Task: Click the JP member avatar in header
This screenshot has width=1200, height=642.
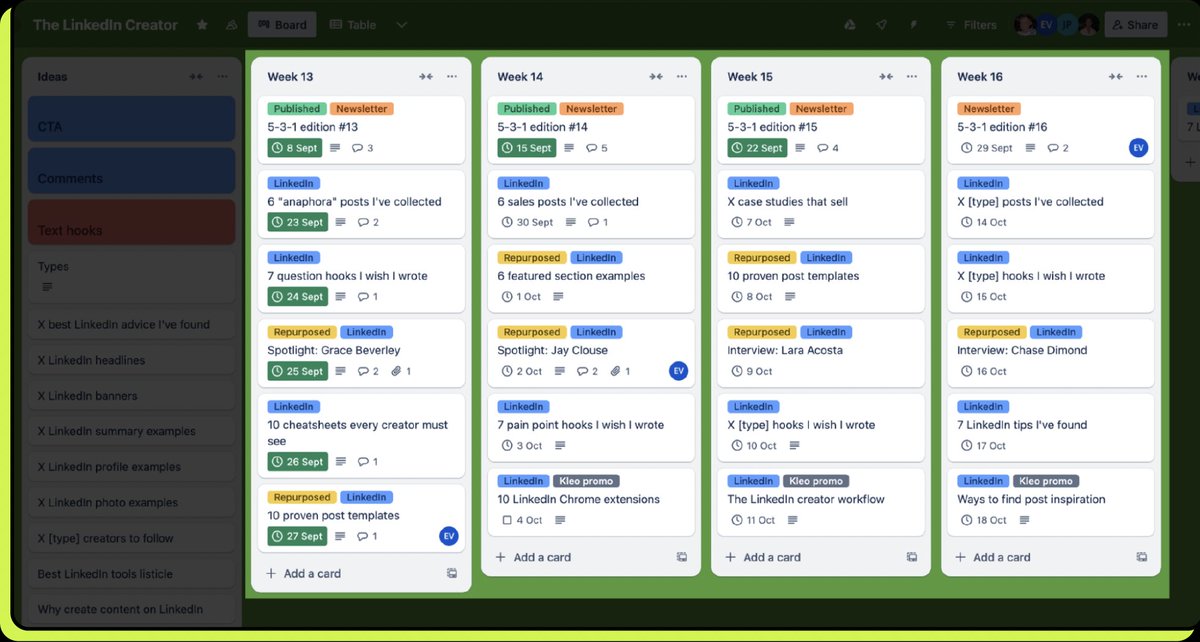Action: 1067,25
